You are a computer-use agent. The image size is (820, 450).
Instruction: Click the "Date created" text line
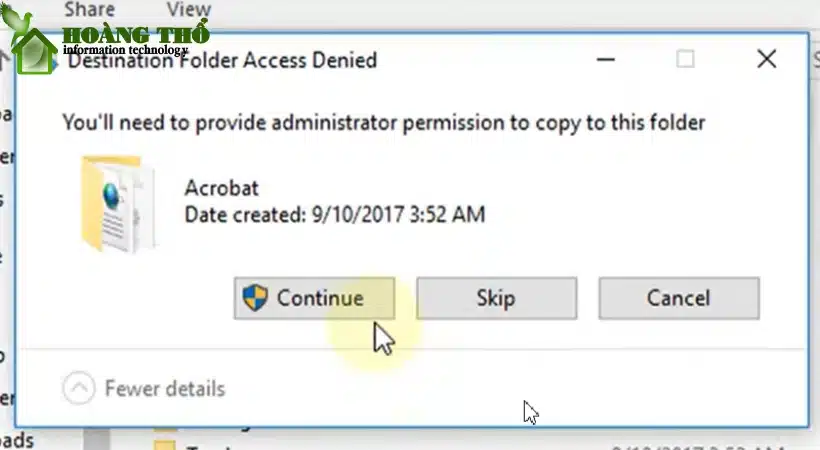tap(335, 215)
